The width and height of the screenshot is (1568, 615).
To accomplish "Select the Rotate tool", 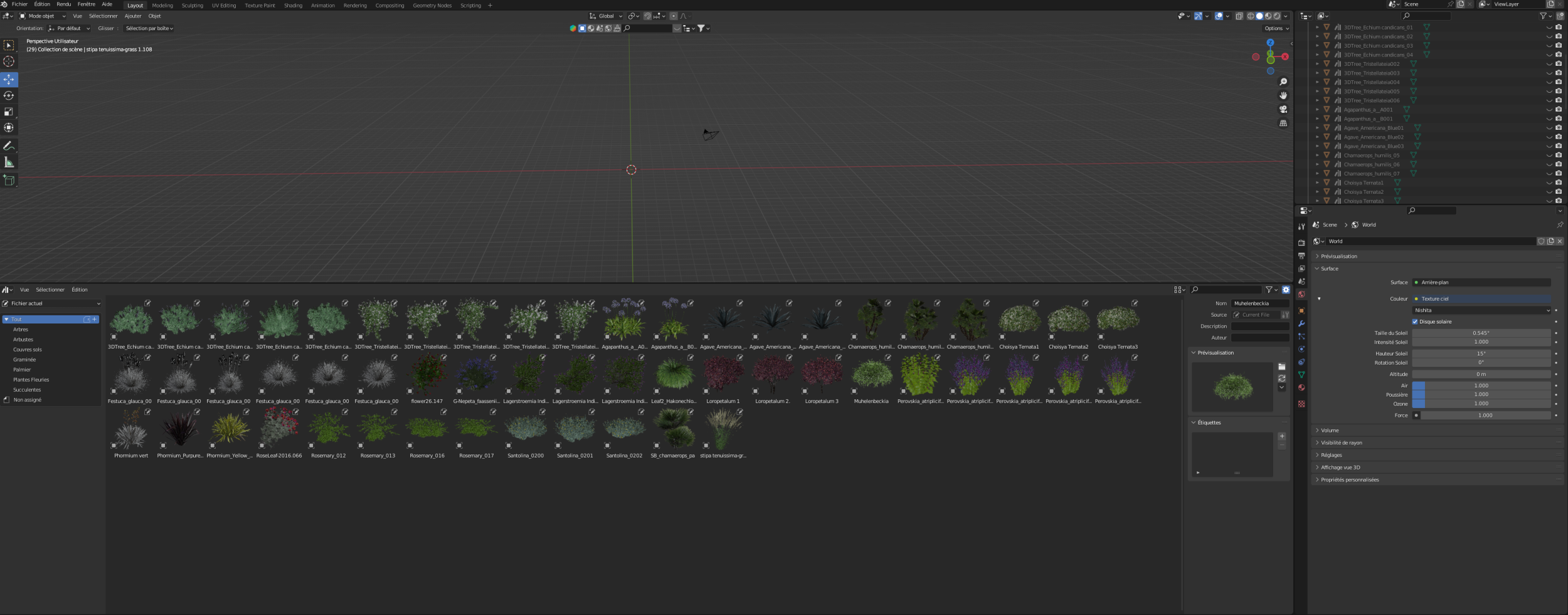I will [9, 96].
